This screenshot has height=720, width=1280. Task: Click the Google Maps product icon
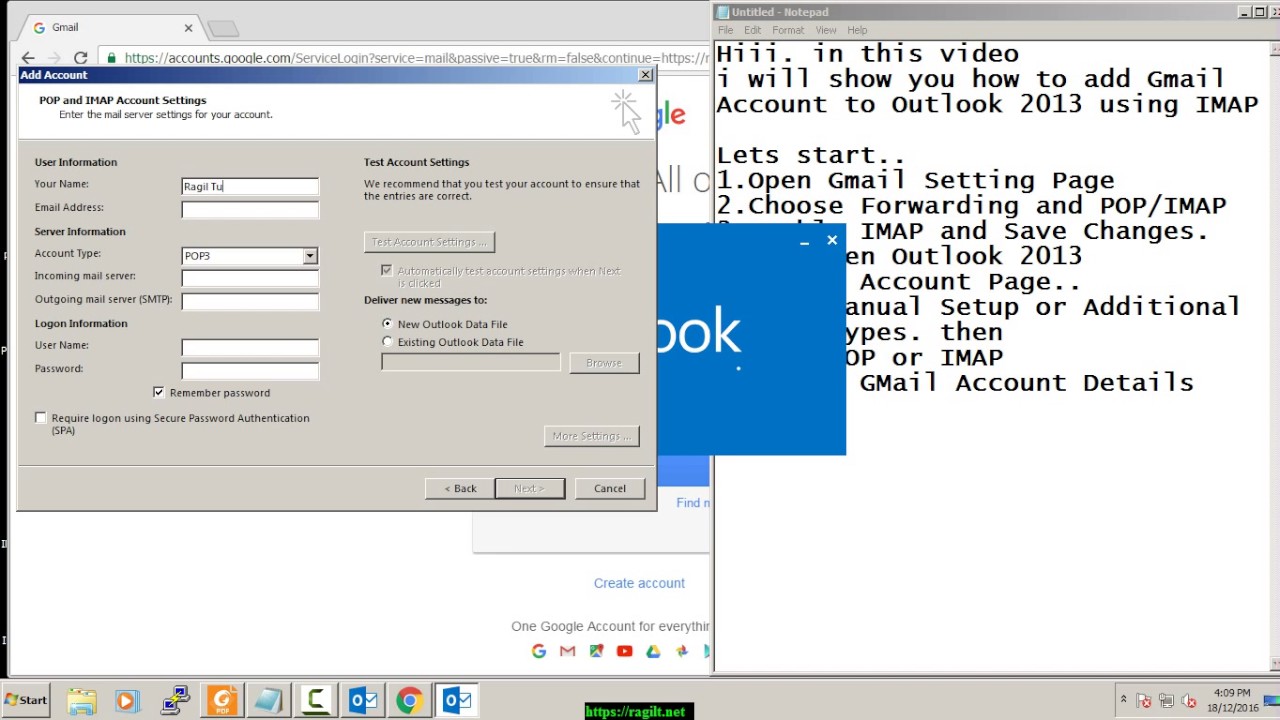tap(596, 651)
